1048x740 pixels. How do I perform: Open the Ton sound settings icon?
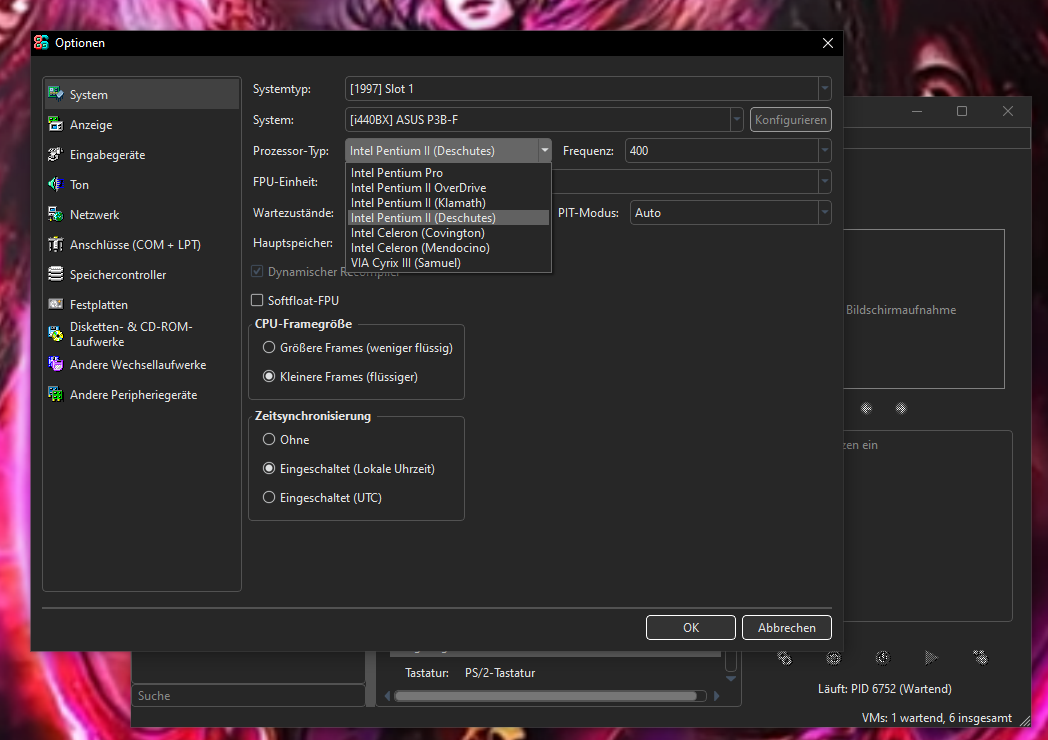(x=57, y=184)
